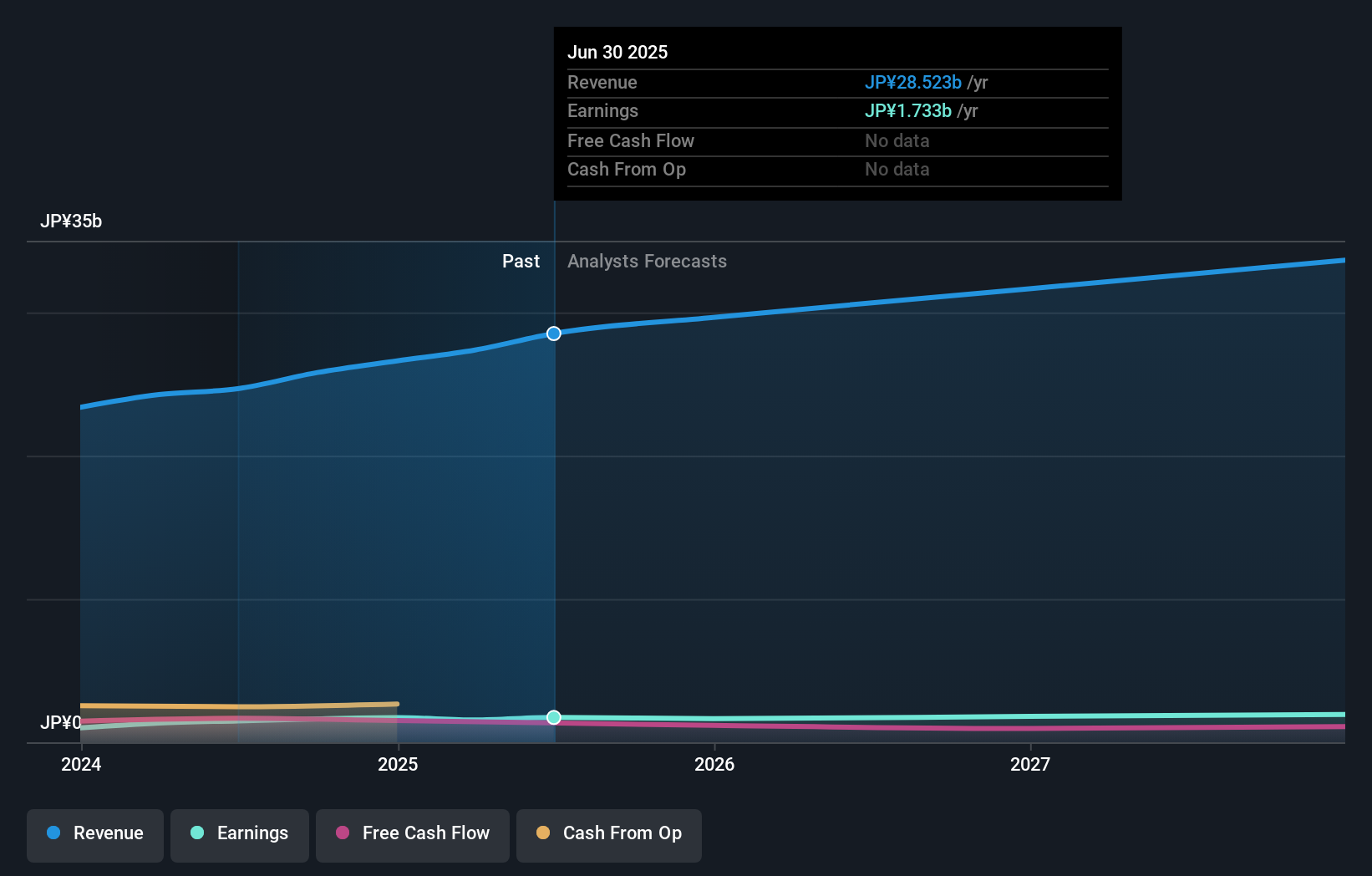Click the orange dot in Cash From Op legend

tap(543, 833)
